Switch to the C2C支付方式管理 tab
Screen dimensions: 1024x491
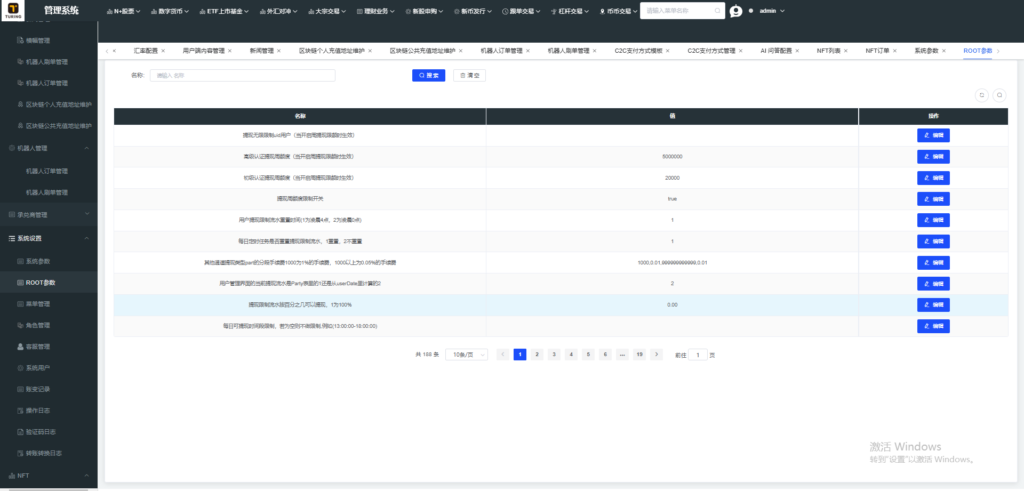(x=711, y=51)
